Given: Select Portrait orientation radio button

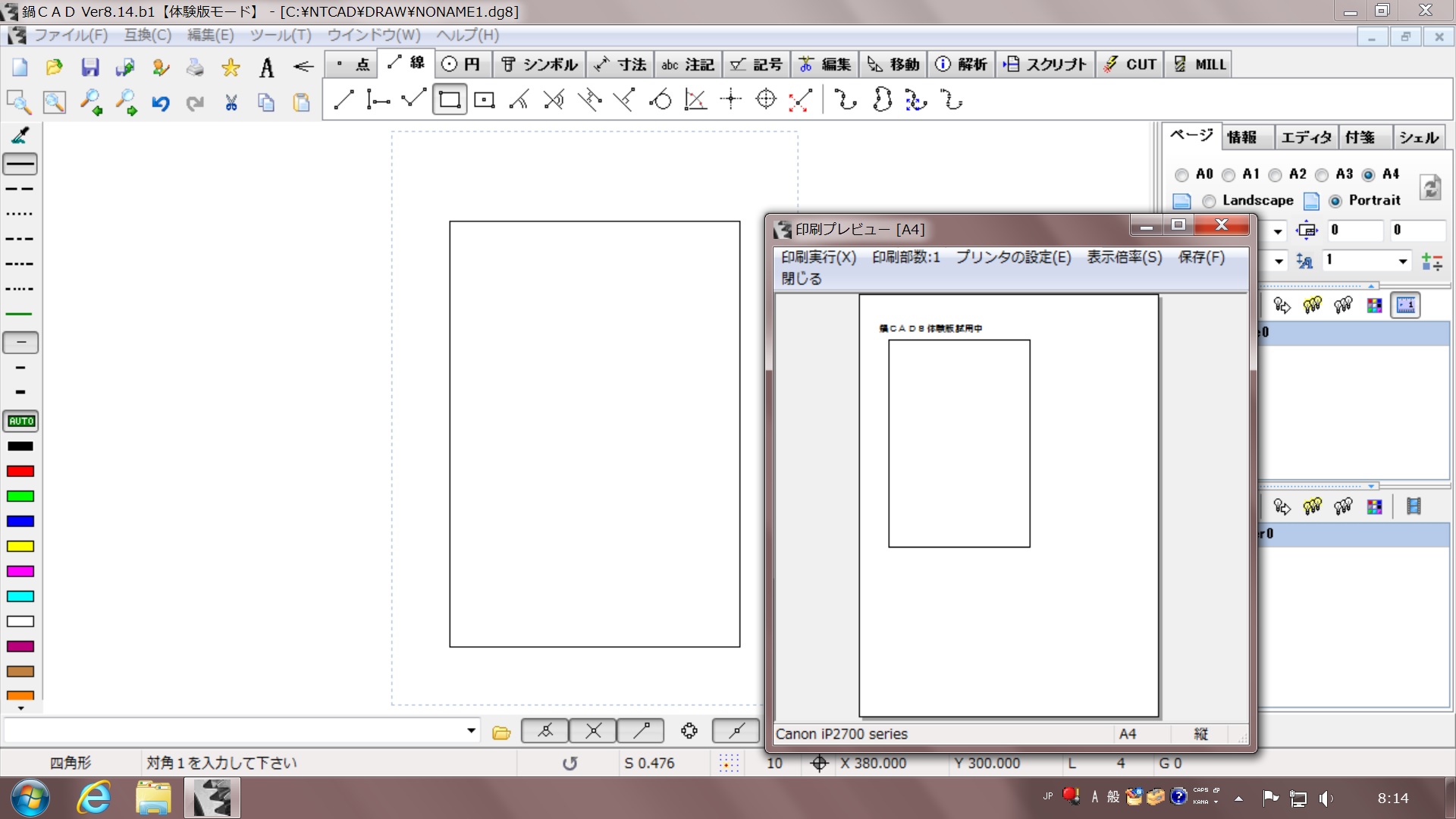Looking at the screenshot, I should pyautogui.click(x=1335, y=201).
